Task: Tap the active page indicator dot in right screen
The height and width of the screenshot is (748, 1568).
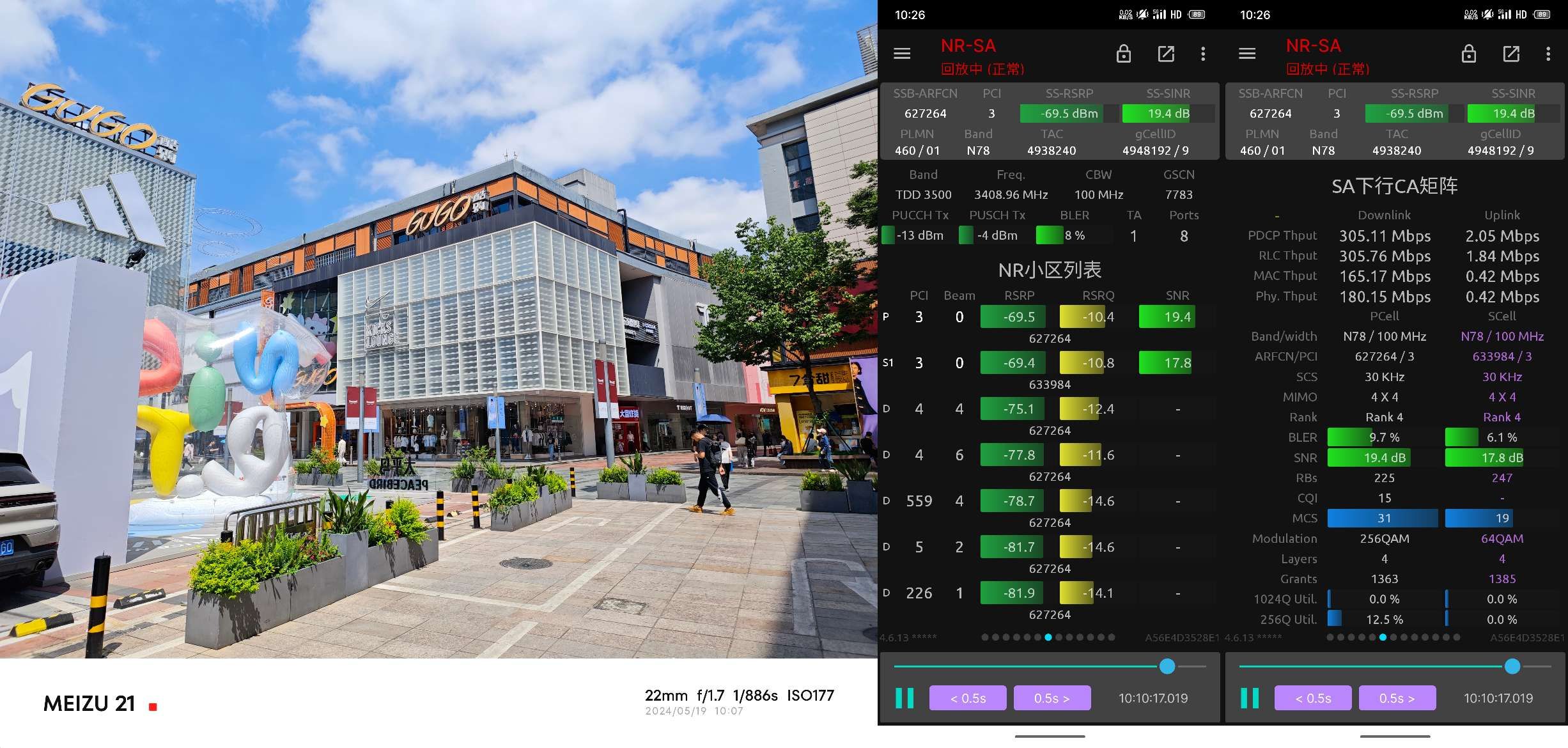Action: [1383, 637]
